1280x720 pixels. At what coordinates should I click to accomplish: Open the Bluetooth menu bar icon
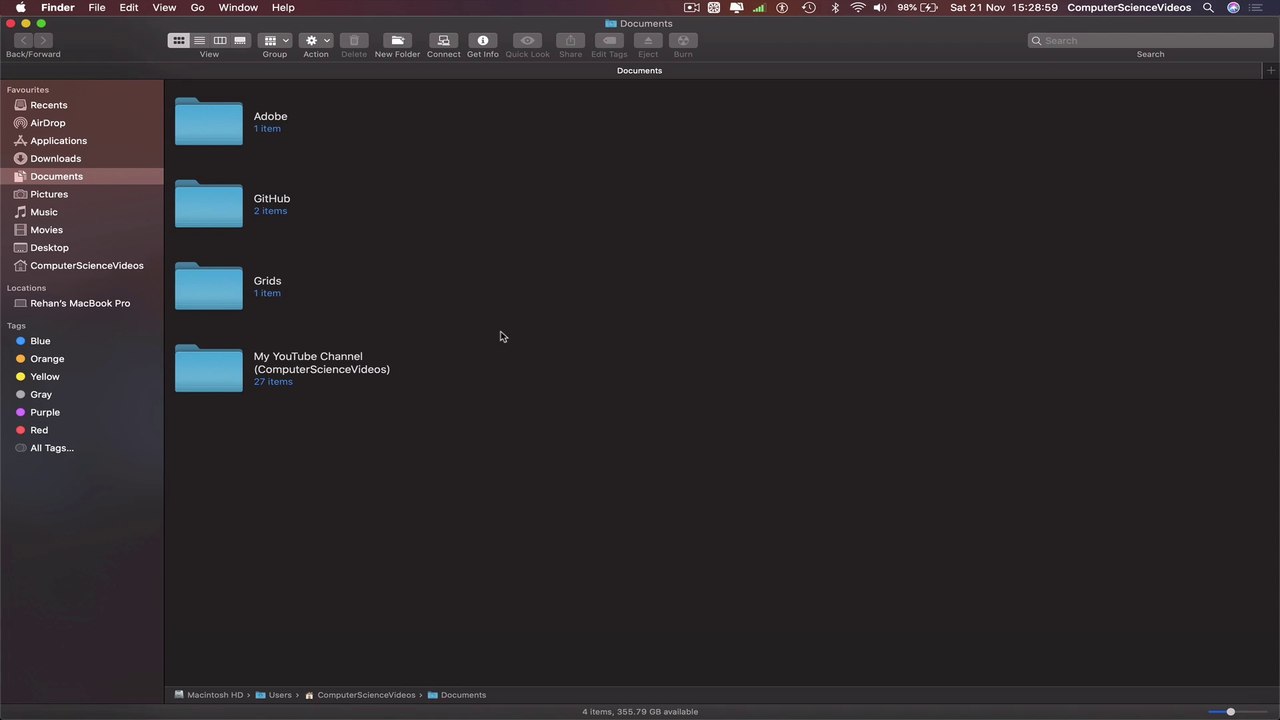(835, 7)
